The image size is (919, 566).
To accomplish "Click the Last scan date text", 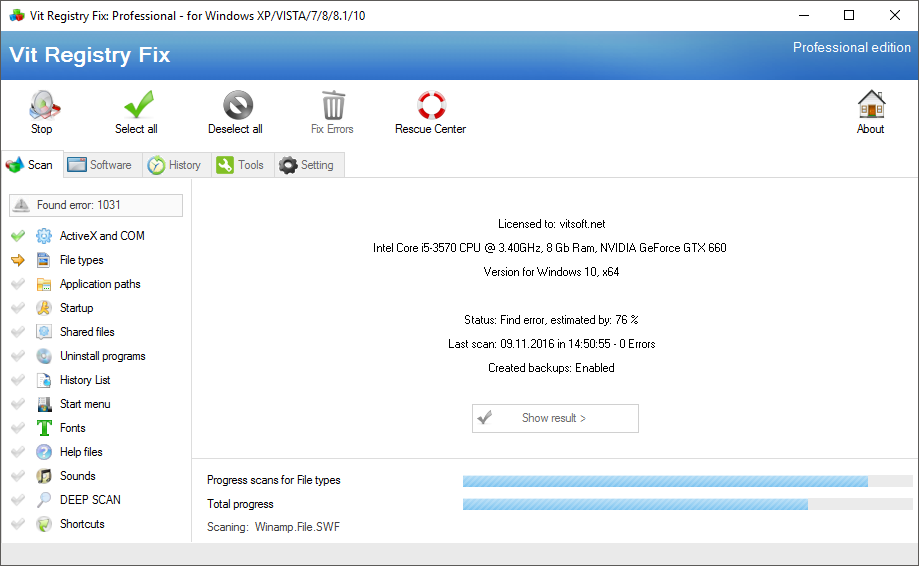I will (x=552, y=344).
